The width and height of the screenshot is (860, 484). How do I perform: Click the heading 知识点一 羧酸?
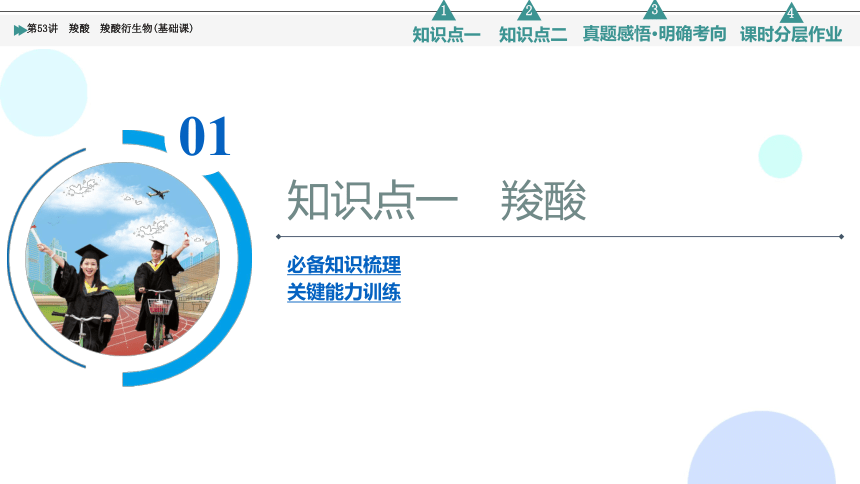[437, 200]
